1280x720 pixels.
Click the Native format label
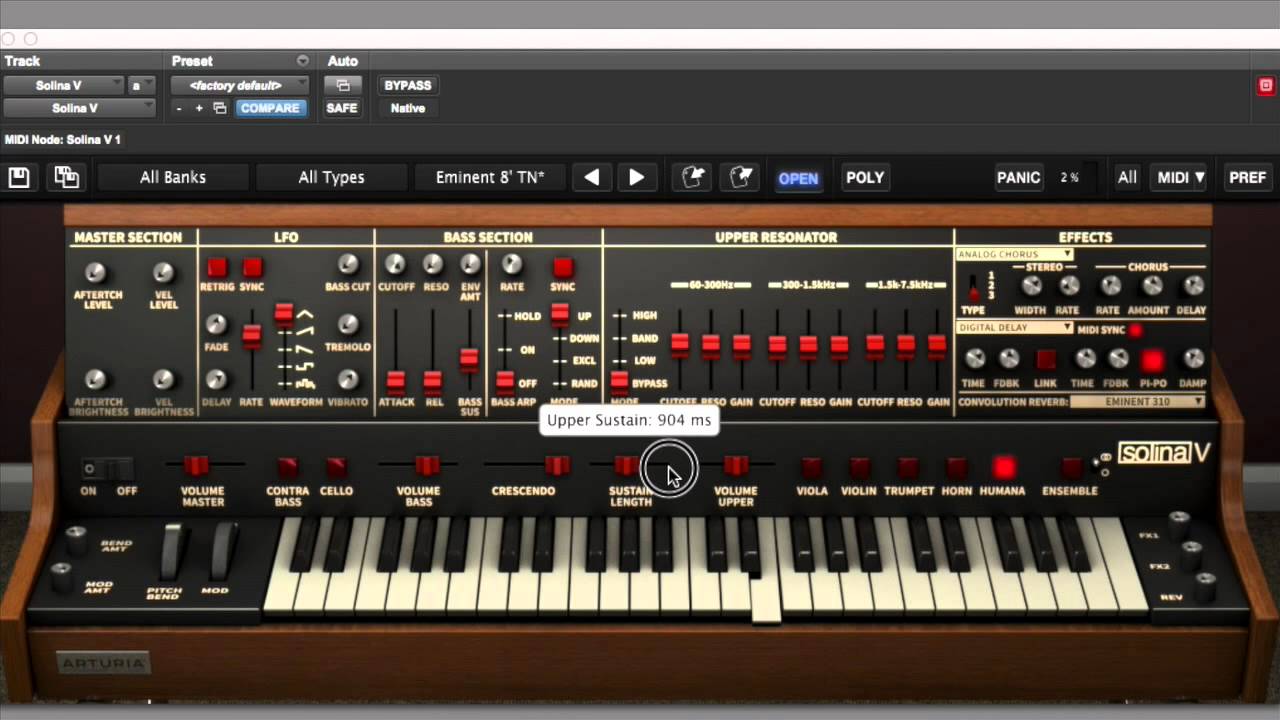tap(408, 108)
